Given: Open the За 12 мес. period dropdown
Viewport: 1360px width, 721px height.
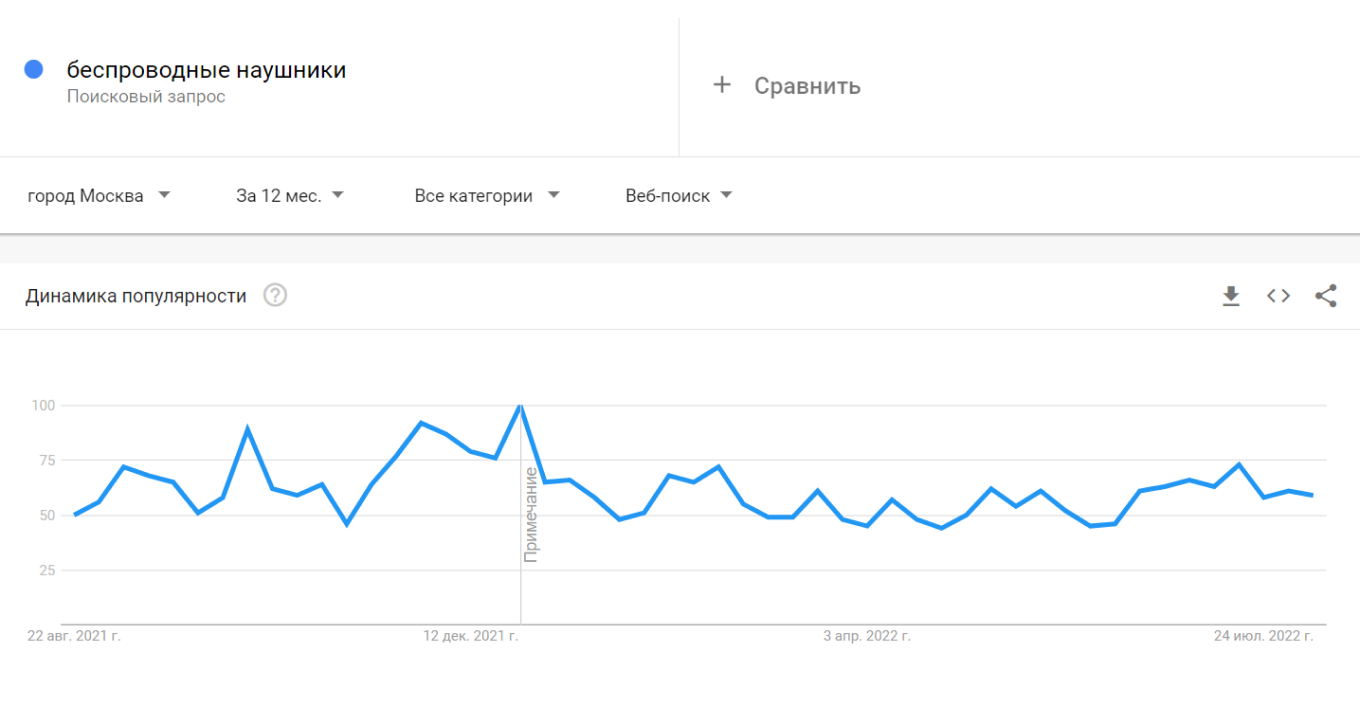Looking at the screenshot, I should click(290, 196).
